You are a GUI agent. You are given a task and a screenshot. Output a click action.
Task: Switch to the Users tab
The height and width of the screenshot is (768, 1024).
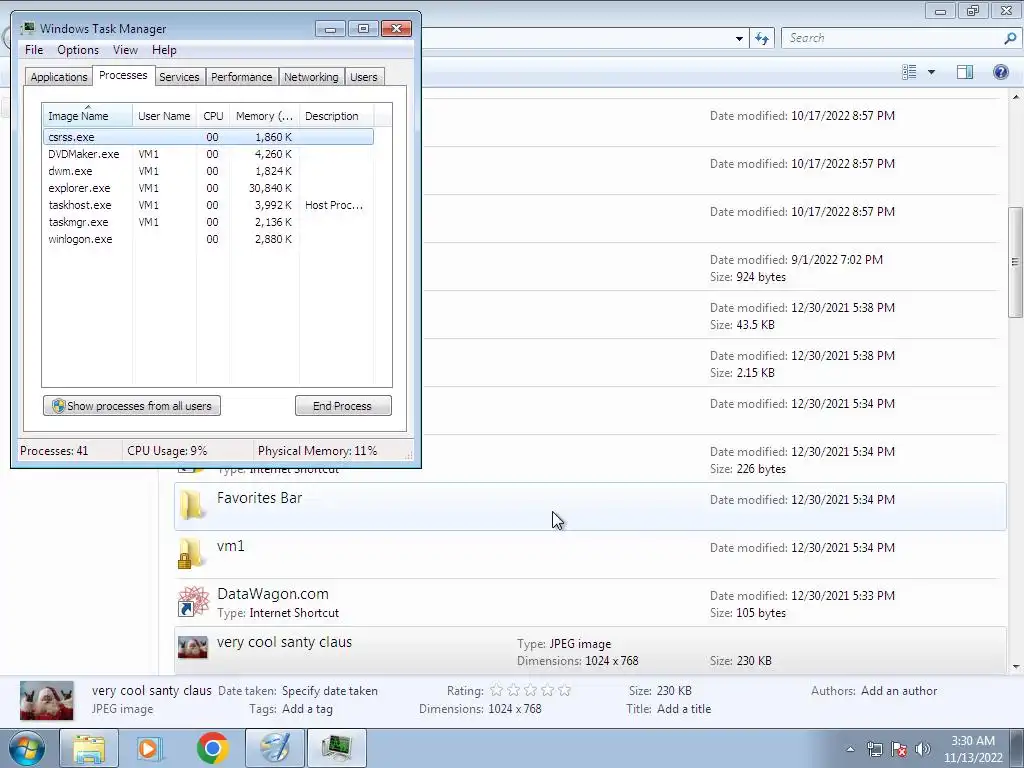[x=364, y=77]
